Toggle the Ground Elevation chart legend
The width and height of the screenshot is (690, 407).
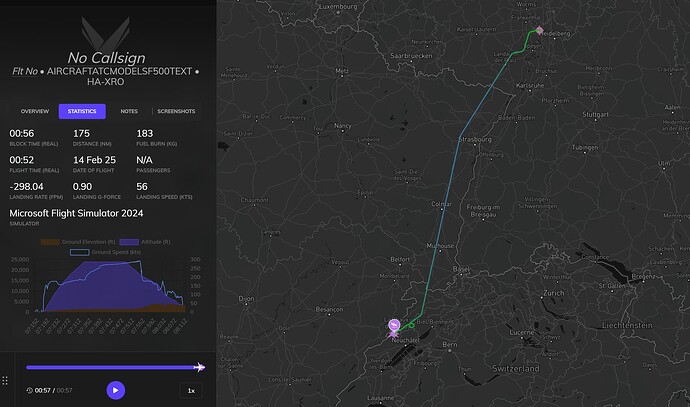77,242
